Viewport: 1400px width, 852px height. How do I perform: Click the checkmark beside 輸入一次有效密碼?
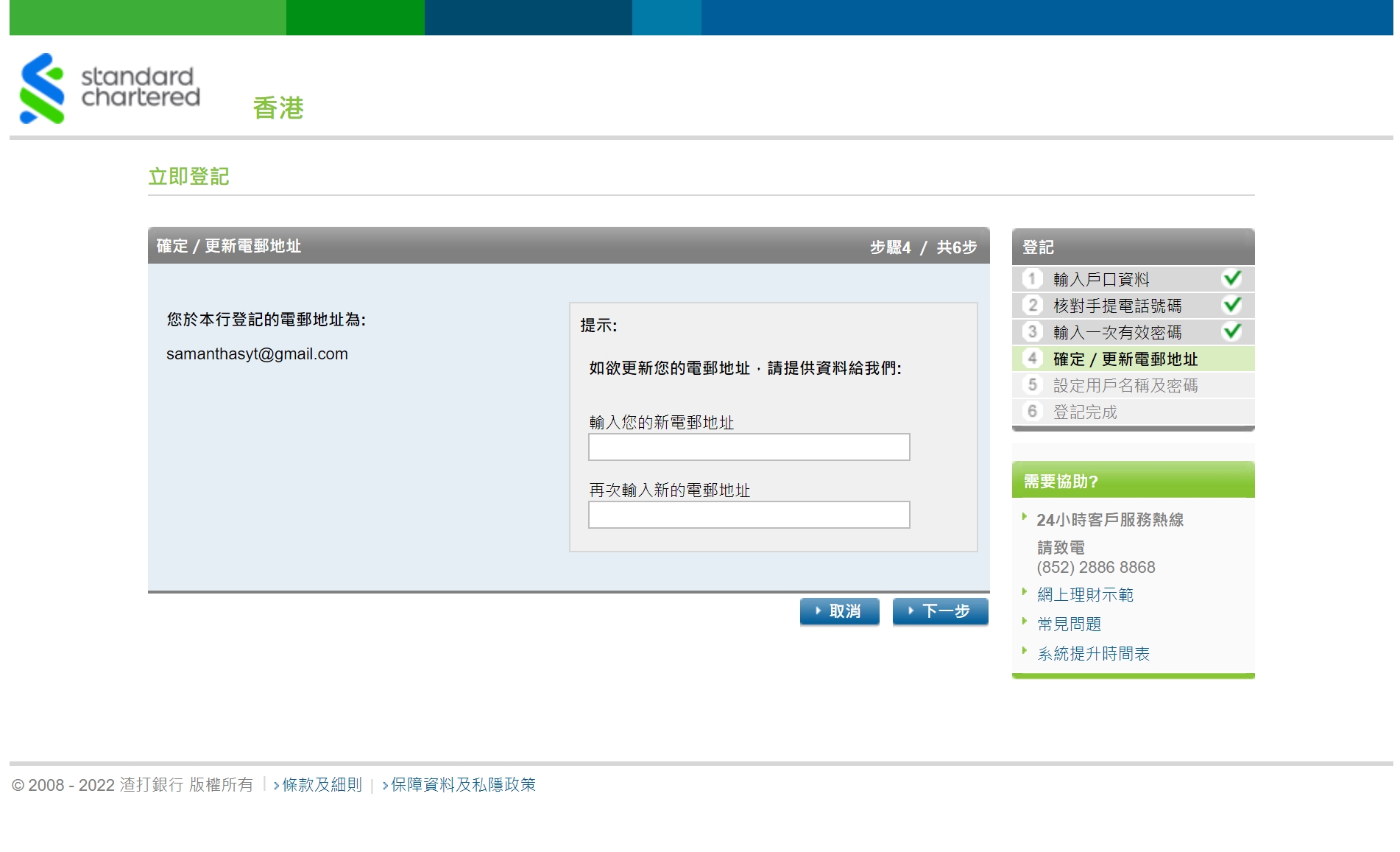click(1231, 331)
